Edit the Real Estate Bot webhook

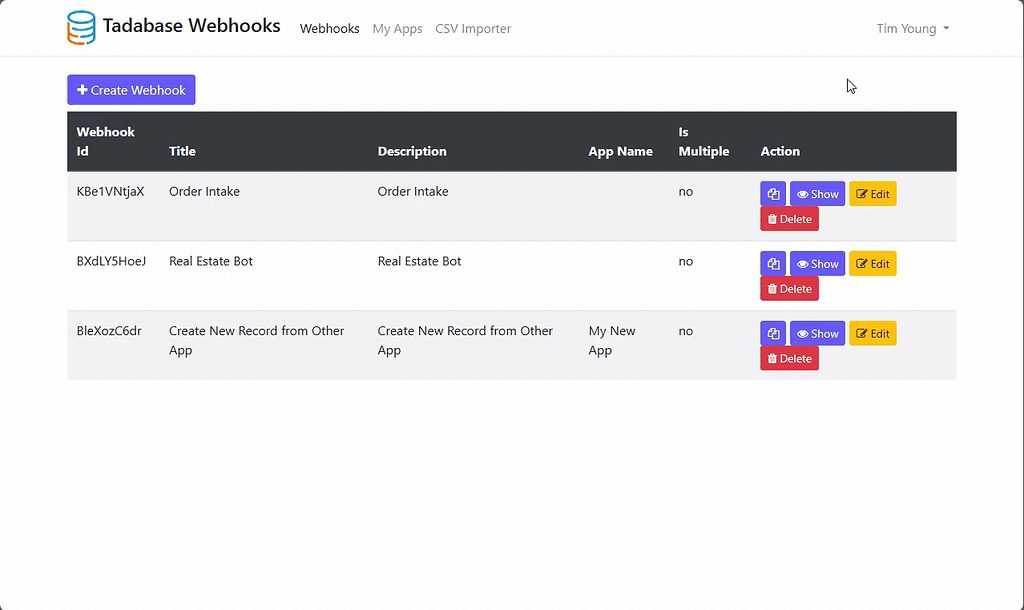click(x=872, y=264)
